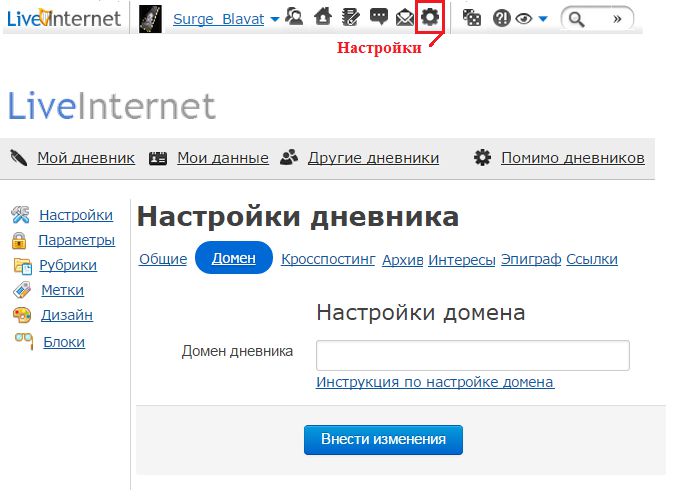Select the Домен tab

234,258
